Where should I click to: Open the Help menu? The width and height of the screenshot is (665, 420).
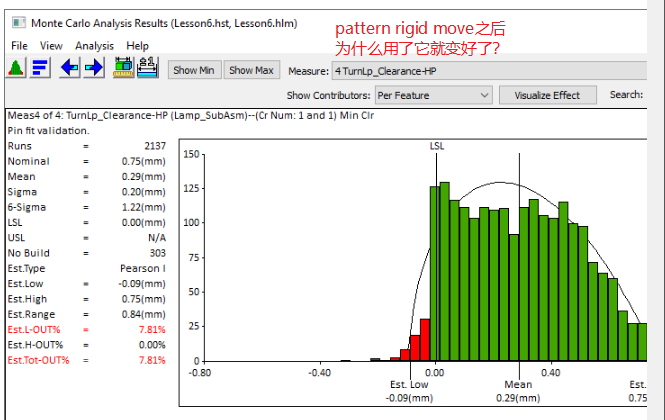coord(138,45)
